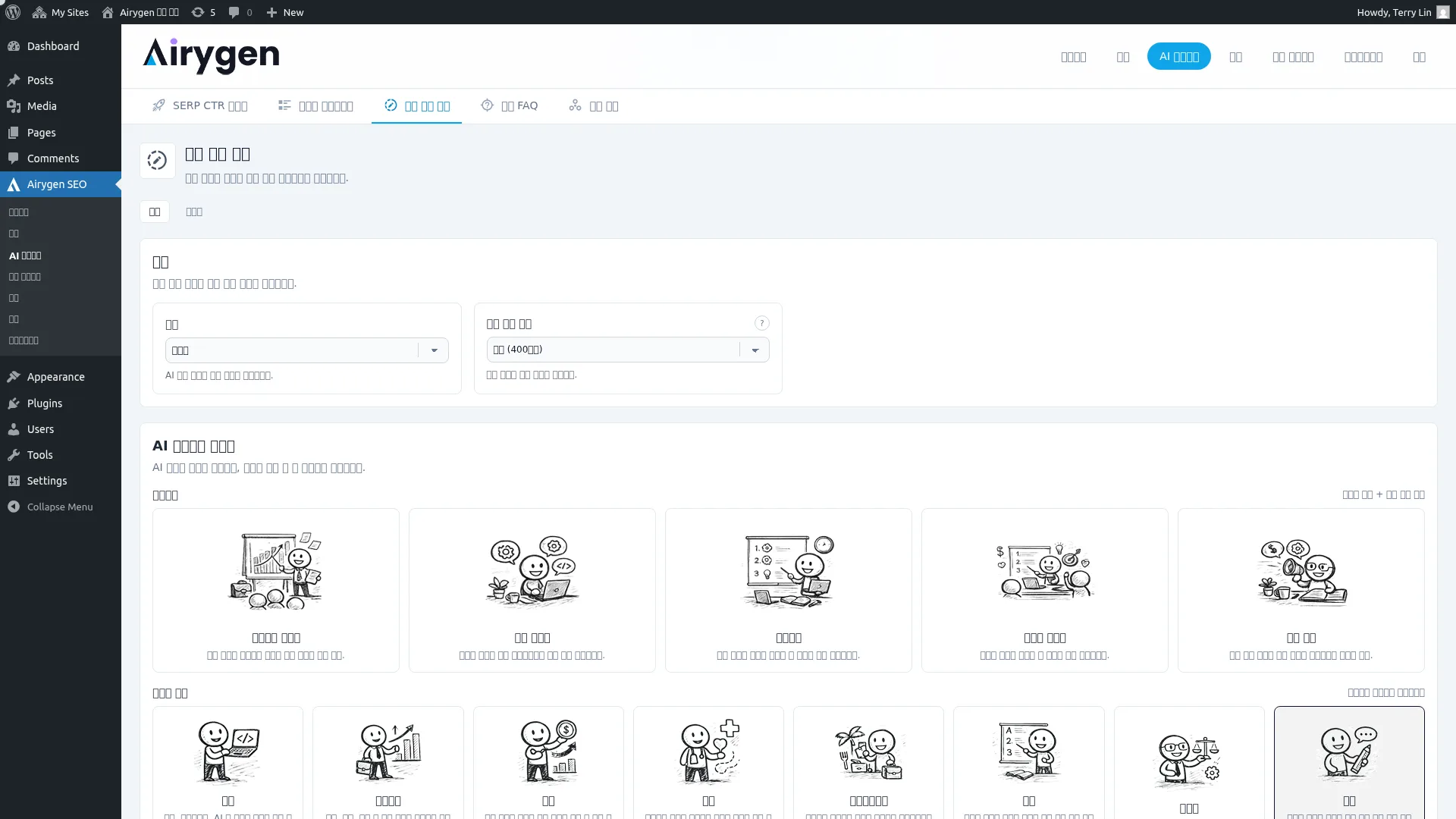Viewport: 1456px width, 819px height.
Task: Click the question mark help icon beside the dropdown label
Action: tap(761, 323)
